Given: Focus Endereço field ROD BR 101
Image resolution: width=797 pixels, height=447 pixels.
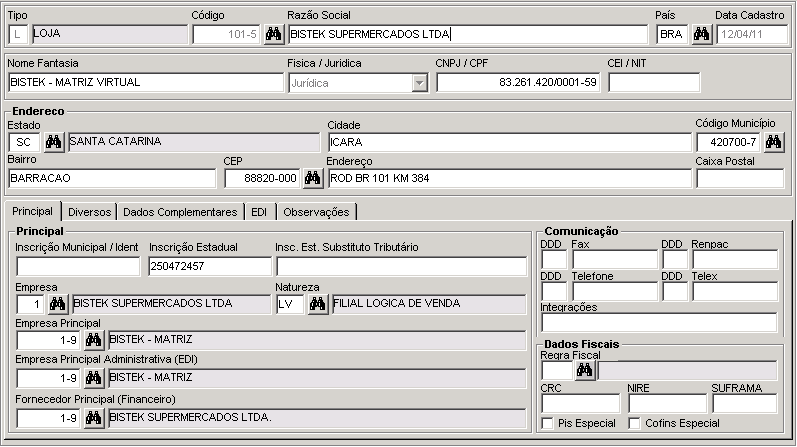Looking at the screenshot, I should tap(510, 178).
